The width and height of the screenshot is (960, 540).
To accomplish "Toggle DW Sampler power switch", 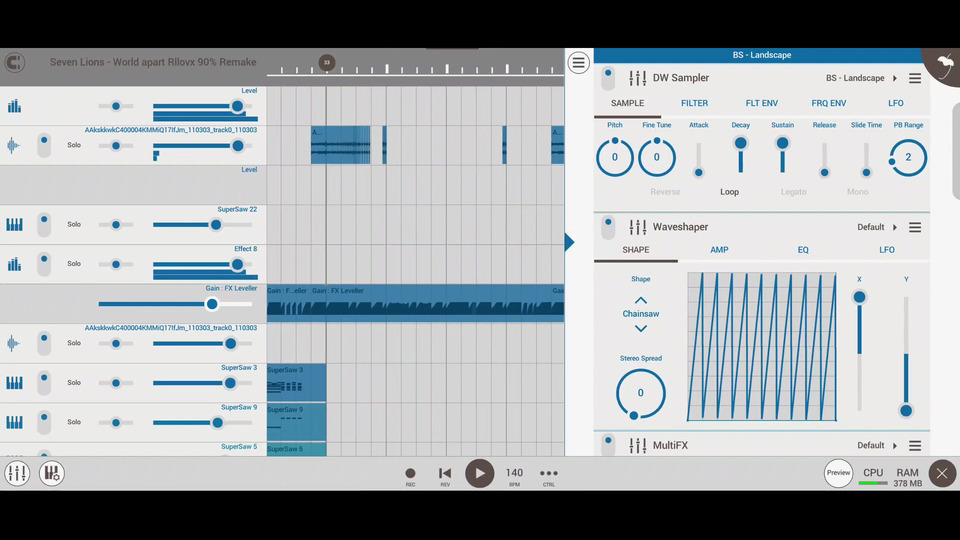I will (x=608, y=78).
